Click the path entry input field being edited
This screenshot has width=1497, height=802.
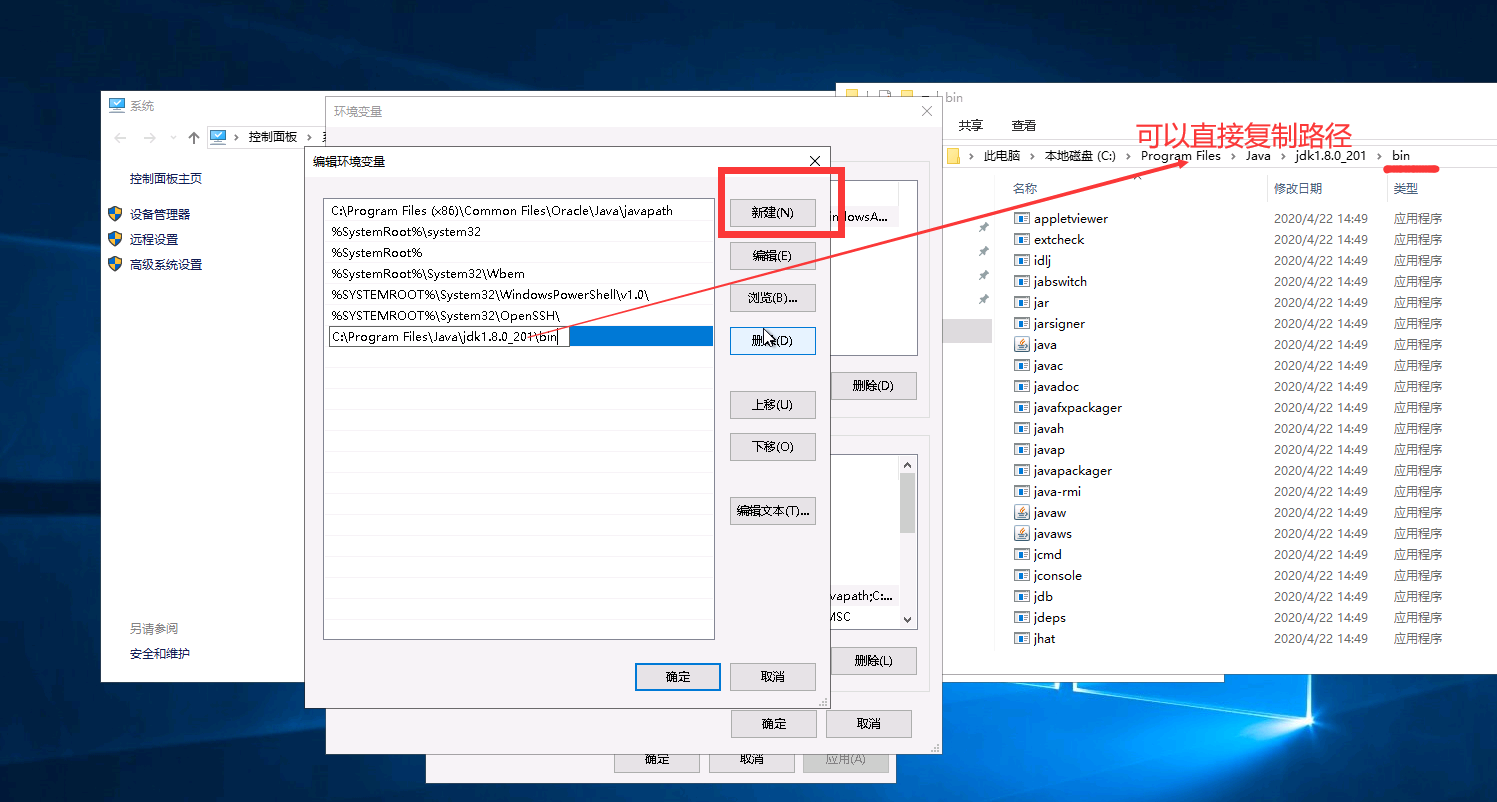[449, 337]
